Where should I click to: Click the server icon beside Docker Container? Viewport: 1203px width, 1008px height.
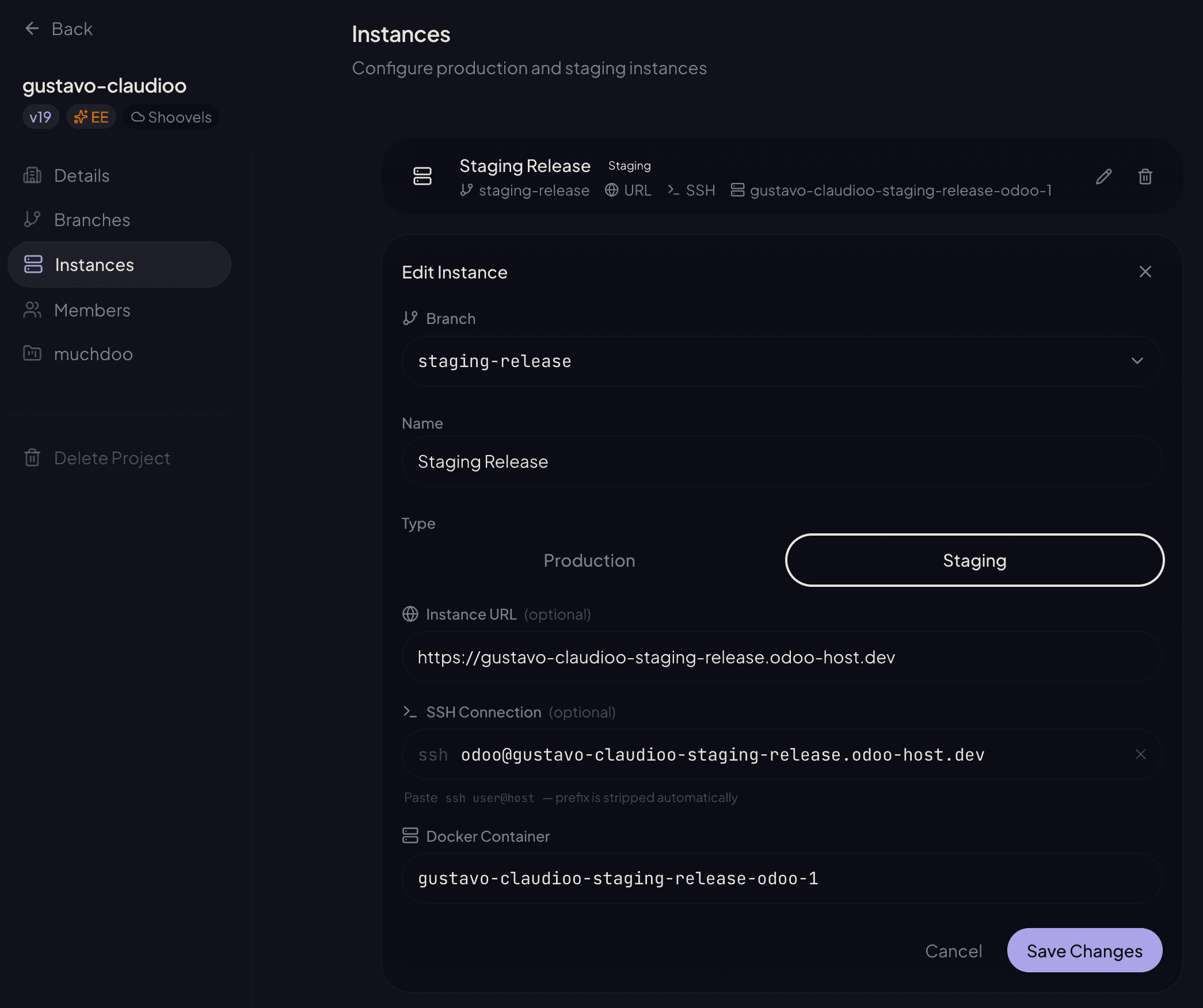point(410,836)
